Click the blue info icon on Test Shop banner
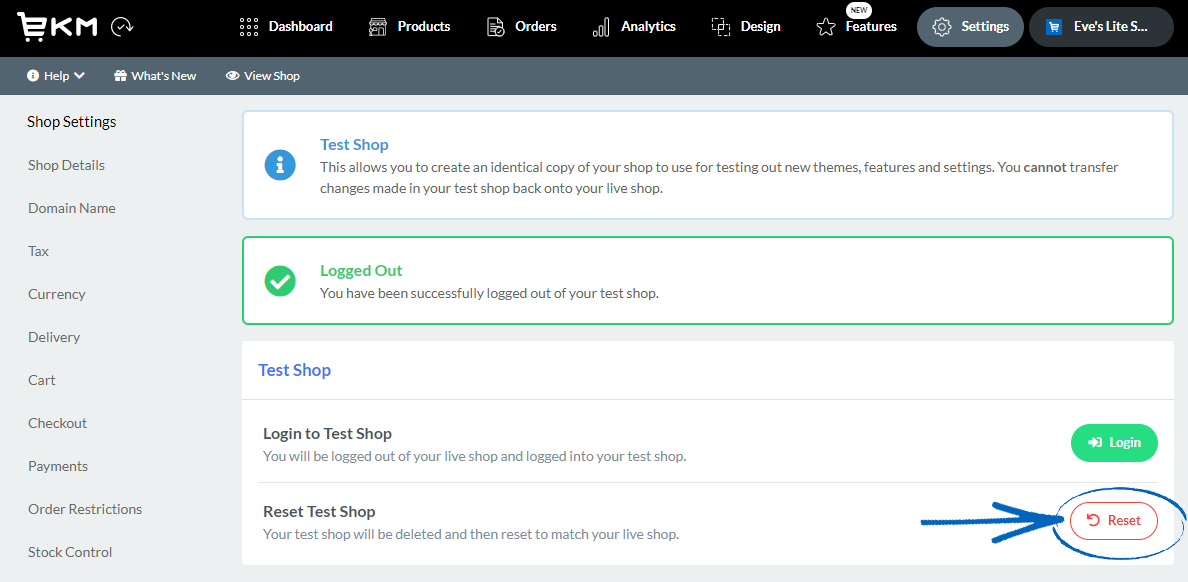Screen dimensions: 1188x582 [280, 165]
